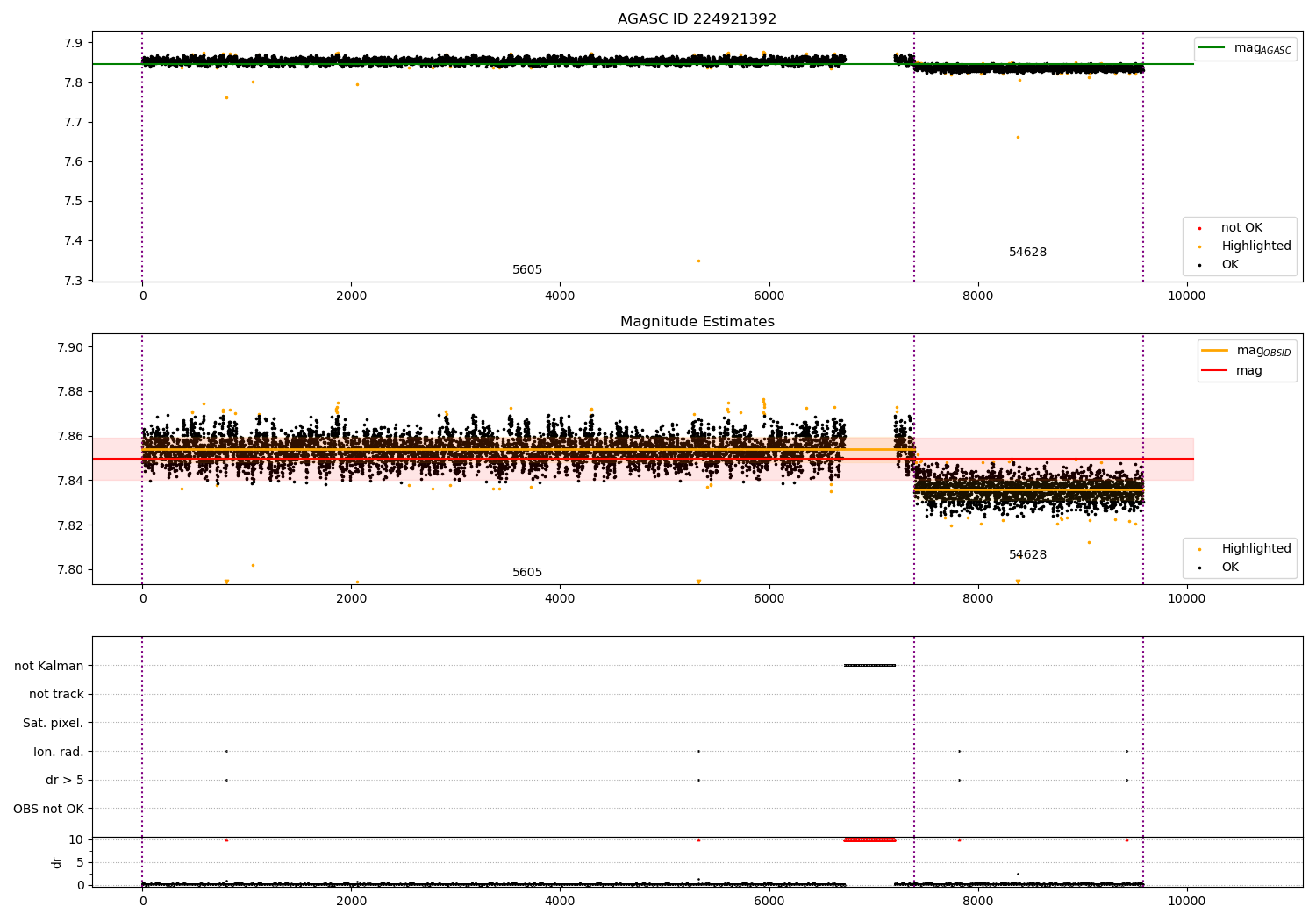The height and width of the screenshot is (921, 1316).
Task: Click tick label 5 on dr axis
Action: [80, 862]
